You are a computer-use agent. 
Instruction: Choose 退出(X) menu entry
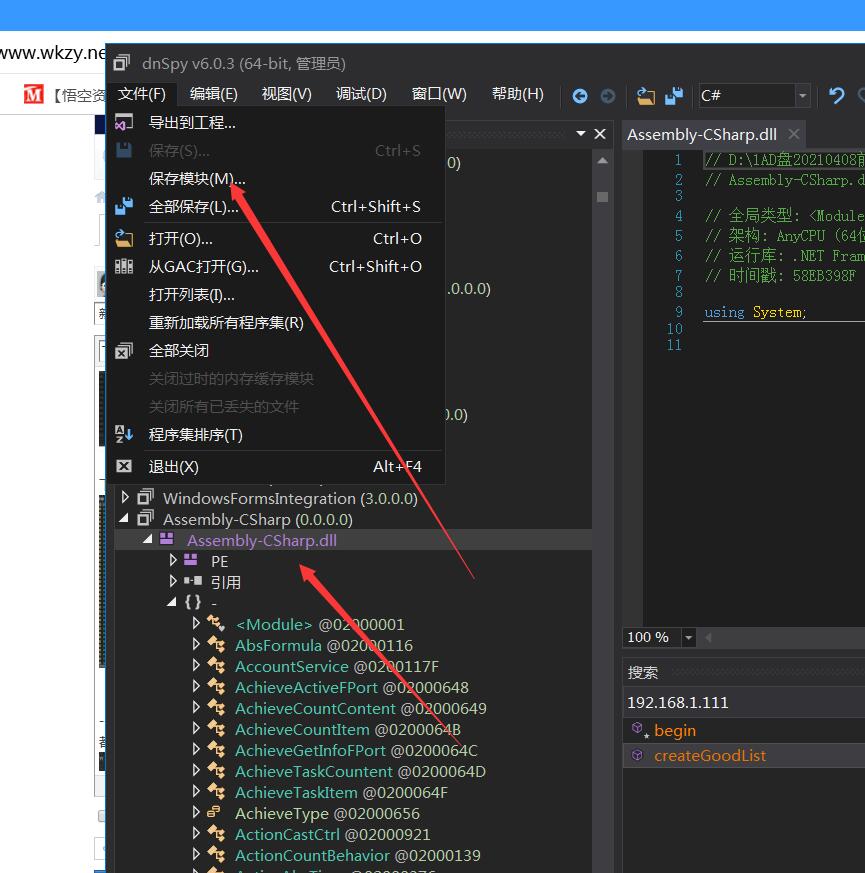276,467
